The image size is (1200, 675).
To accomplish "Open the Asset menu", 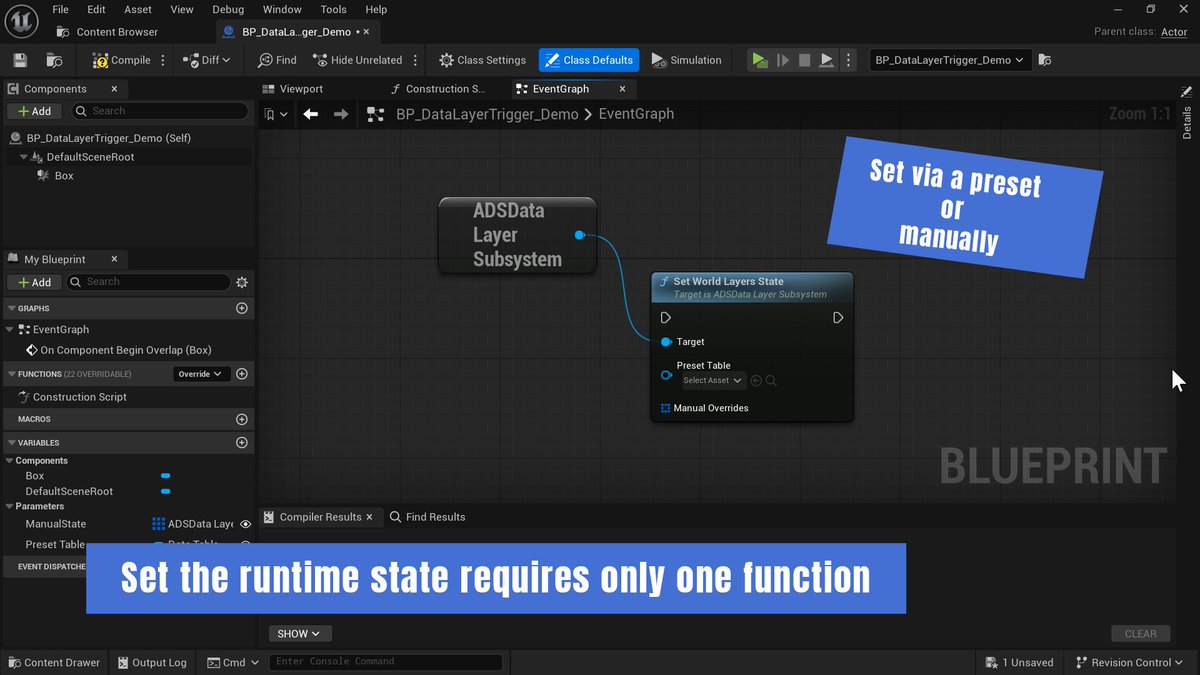I will (x=138, y=9).
